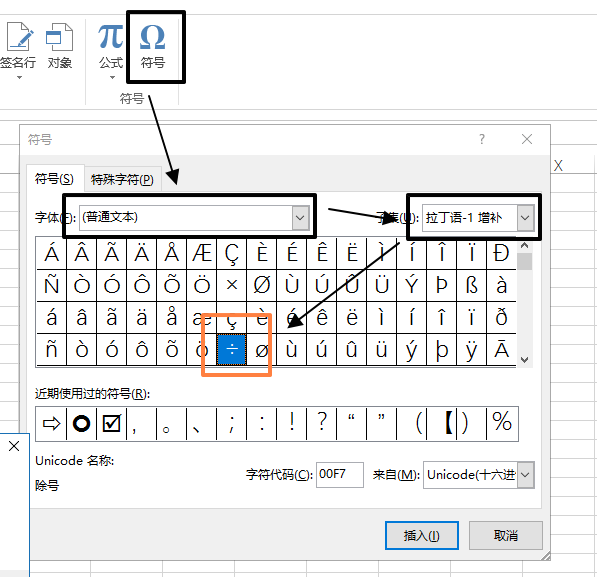Select the multiplication sign × in grid
This screenshot has height=577, width=597.
coord(232,285)
